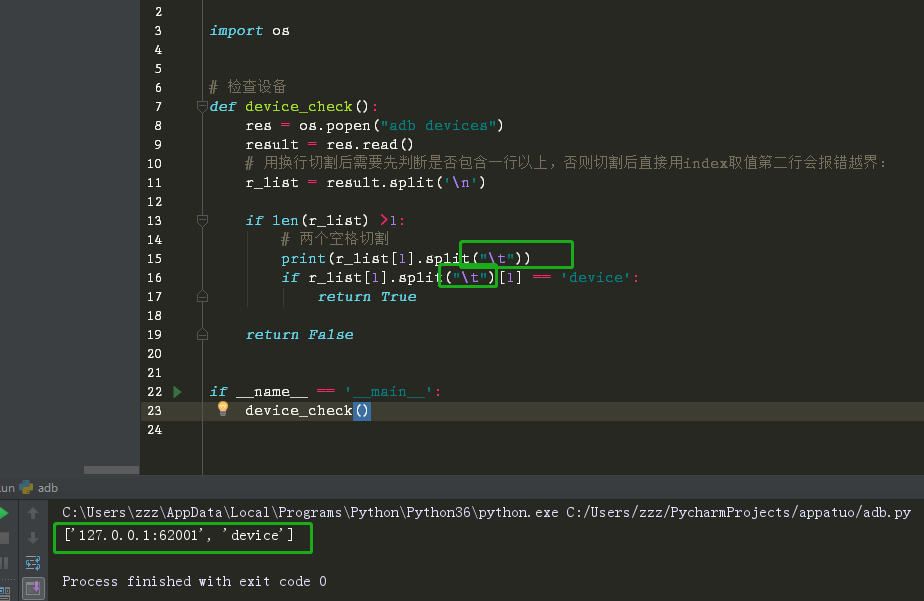The width and height of the screenshot is (924, 601).
Task: Click the lightbulb intention icon on line 23
Action: click(222, 410)
